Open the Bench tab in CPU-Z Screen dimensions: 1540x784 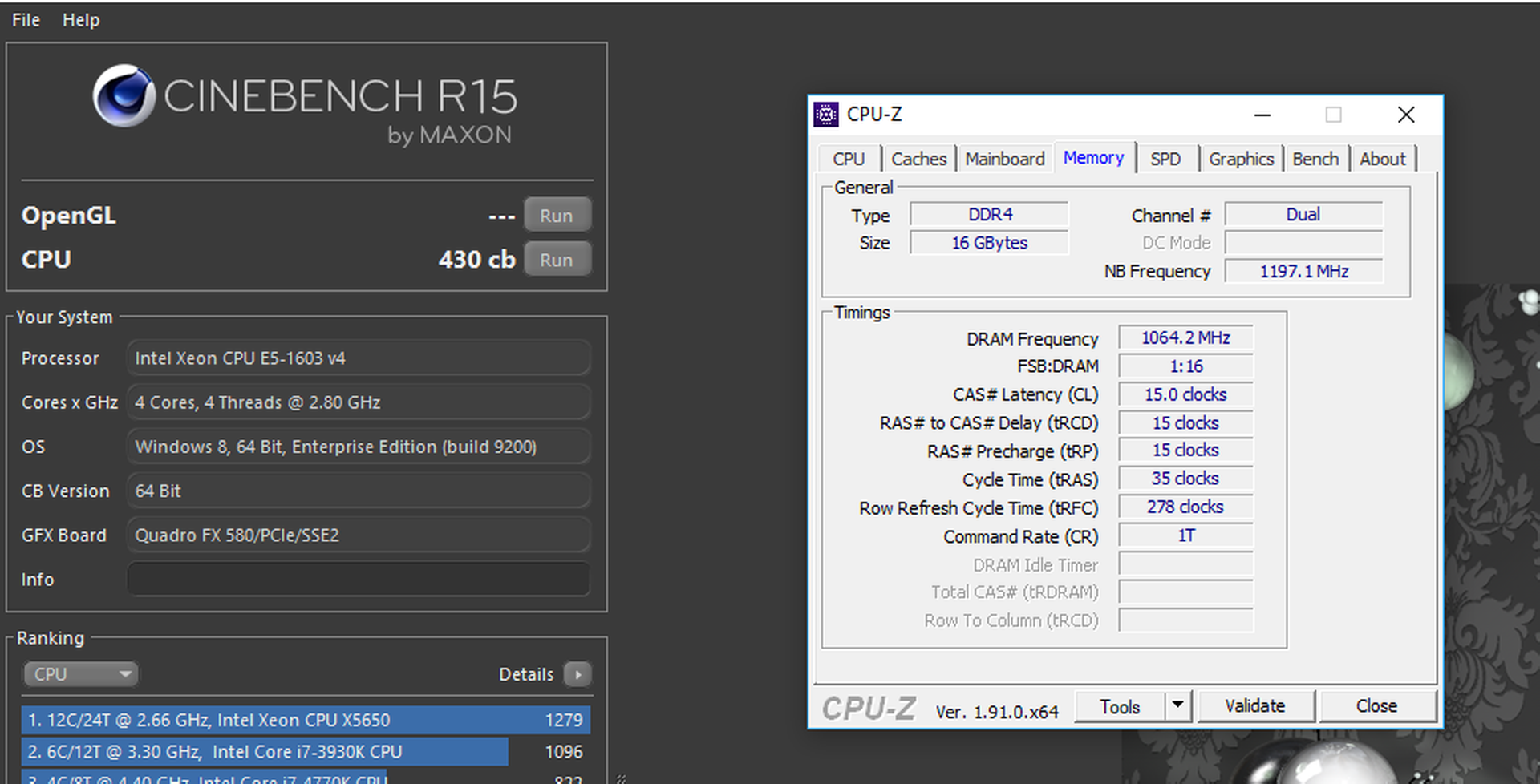coord(1315,159)
